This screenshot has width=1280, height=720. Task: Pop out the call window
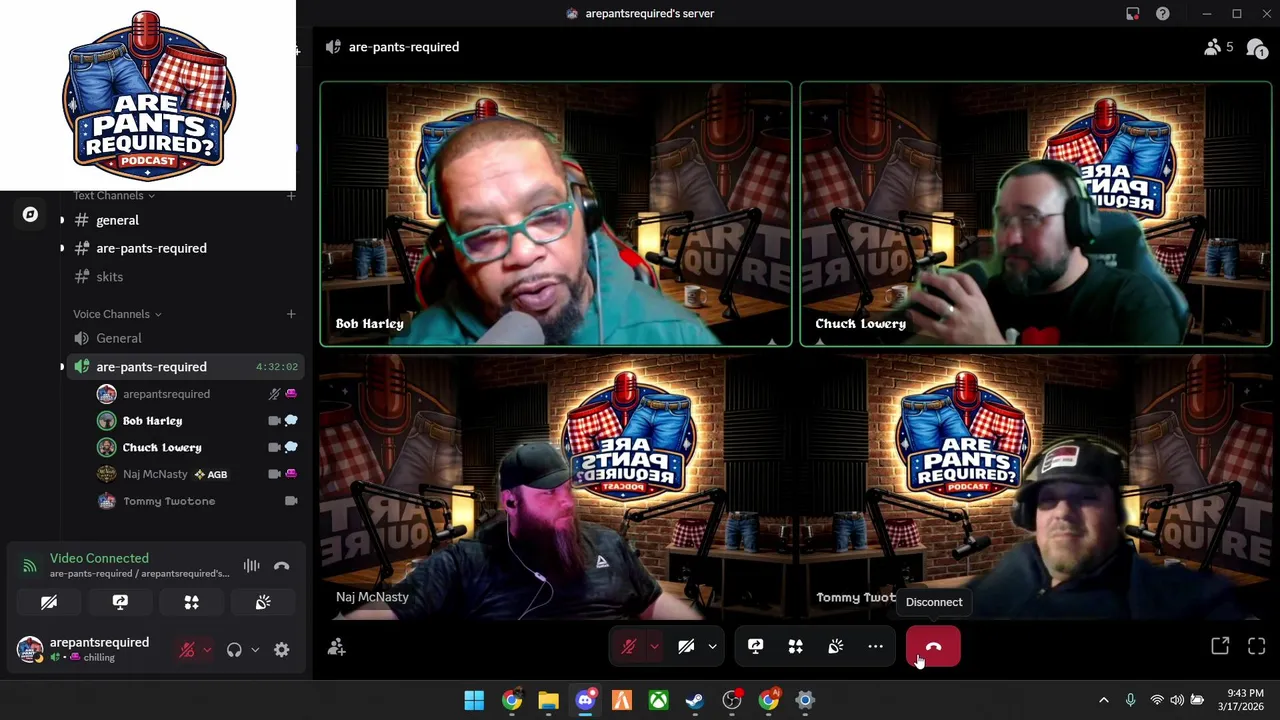tap(1220, 647)
